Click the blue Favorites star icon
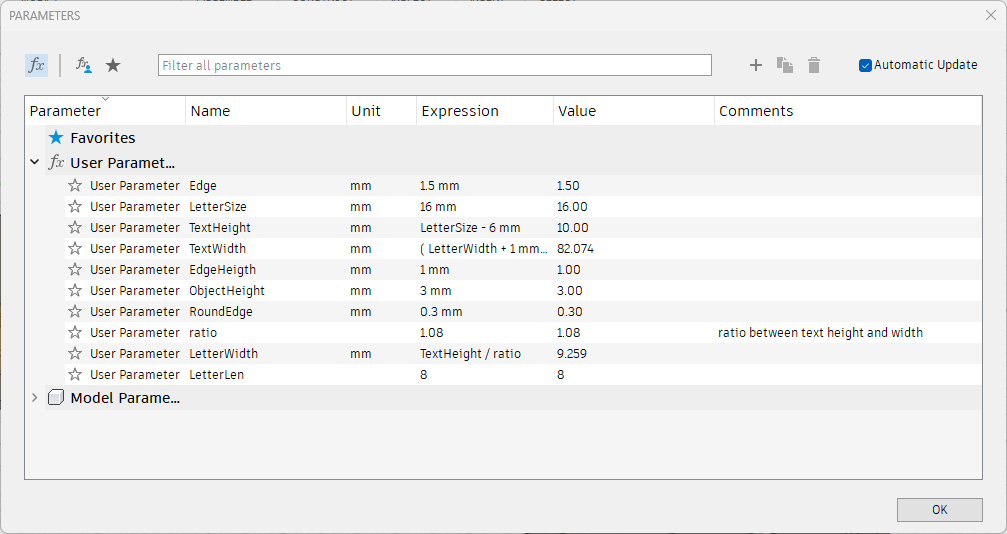Viewport: 1007px width, 534px height. coord(56,138)
